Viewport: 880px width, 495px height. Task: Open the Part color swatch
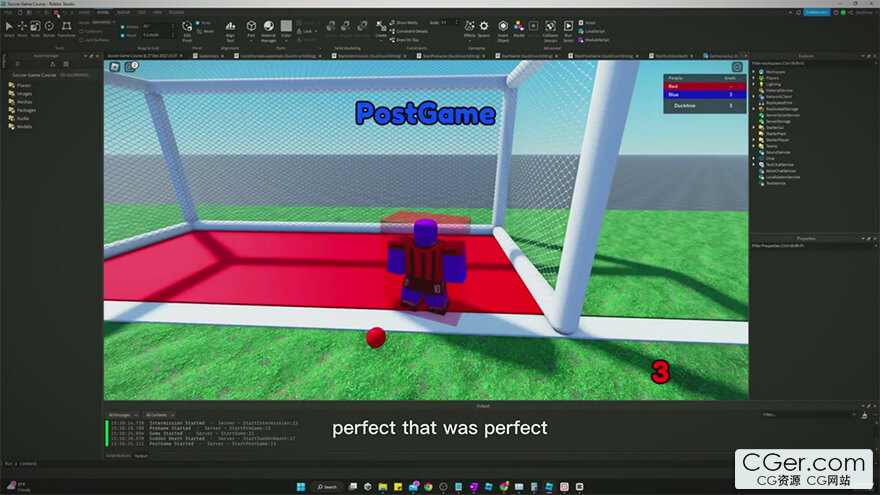286,26
